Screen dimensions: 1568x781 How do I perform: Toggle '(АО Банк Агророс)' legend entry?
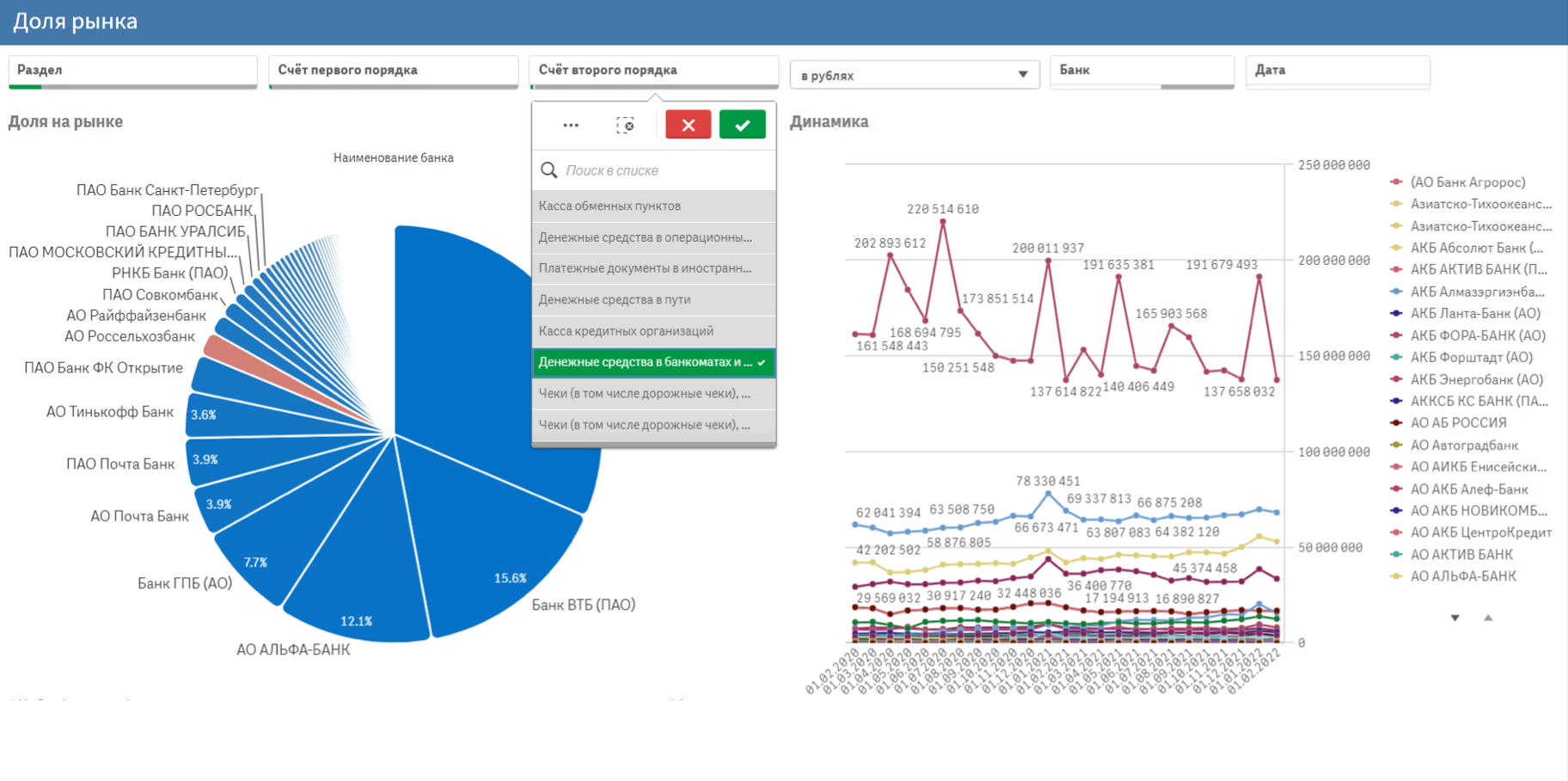(1458, 182)
